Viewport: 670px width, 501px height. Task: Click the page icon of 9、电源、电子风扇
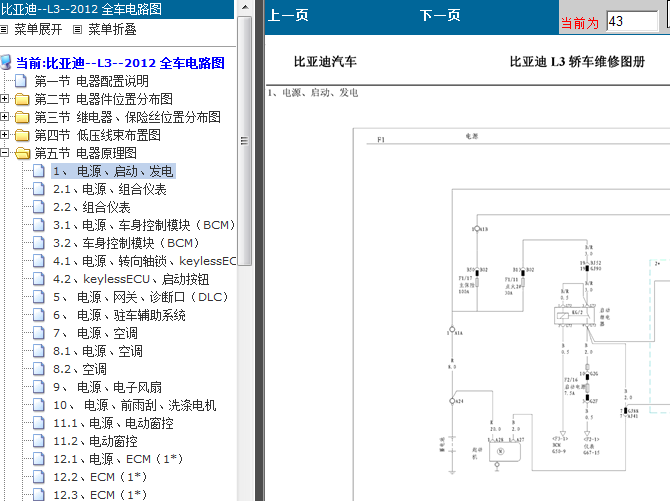click(39, 387)
